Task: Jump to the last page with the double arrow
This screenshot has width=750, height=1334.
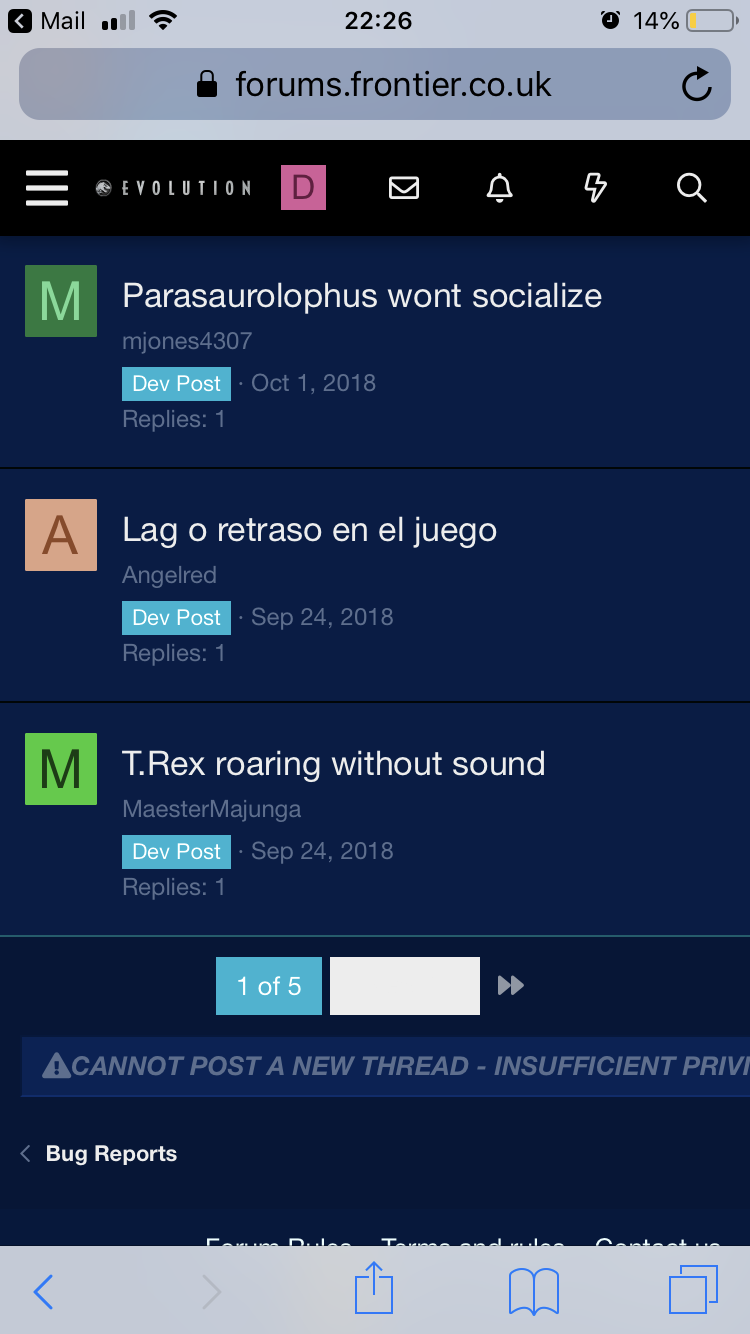Action: 511,986
